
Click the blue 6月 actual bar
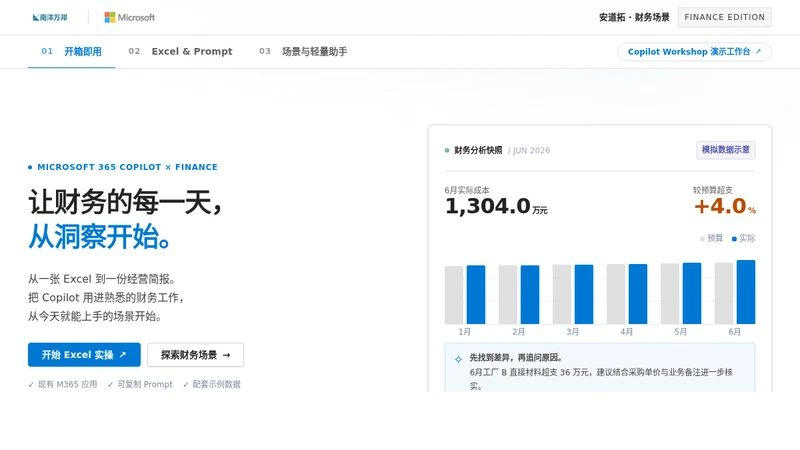pyautogui.click(x=746, y=292)
